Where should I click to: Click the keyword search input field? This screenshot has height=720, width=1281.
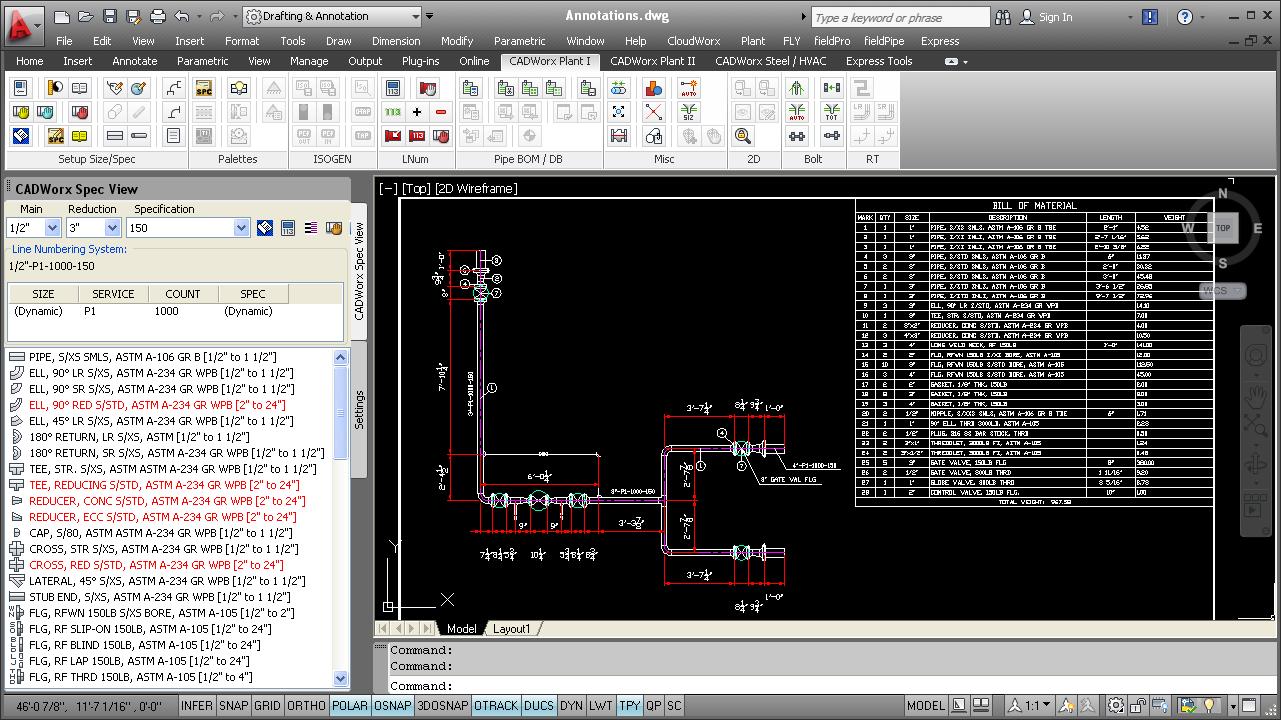click(900, 17)
